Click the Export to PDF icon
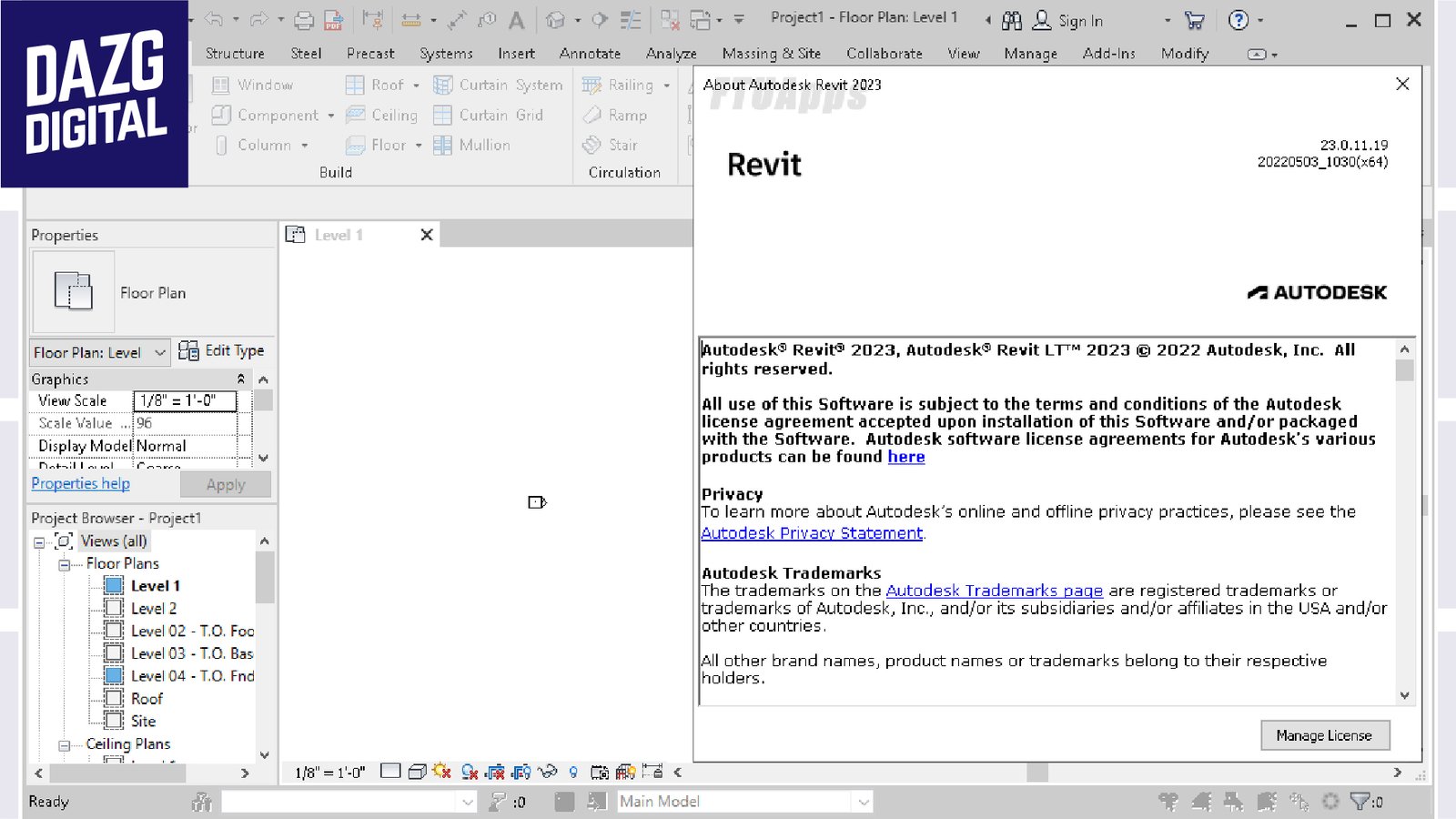 [334, 19]
